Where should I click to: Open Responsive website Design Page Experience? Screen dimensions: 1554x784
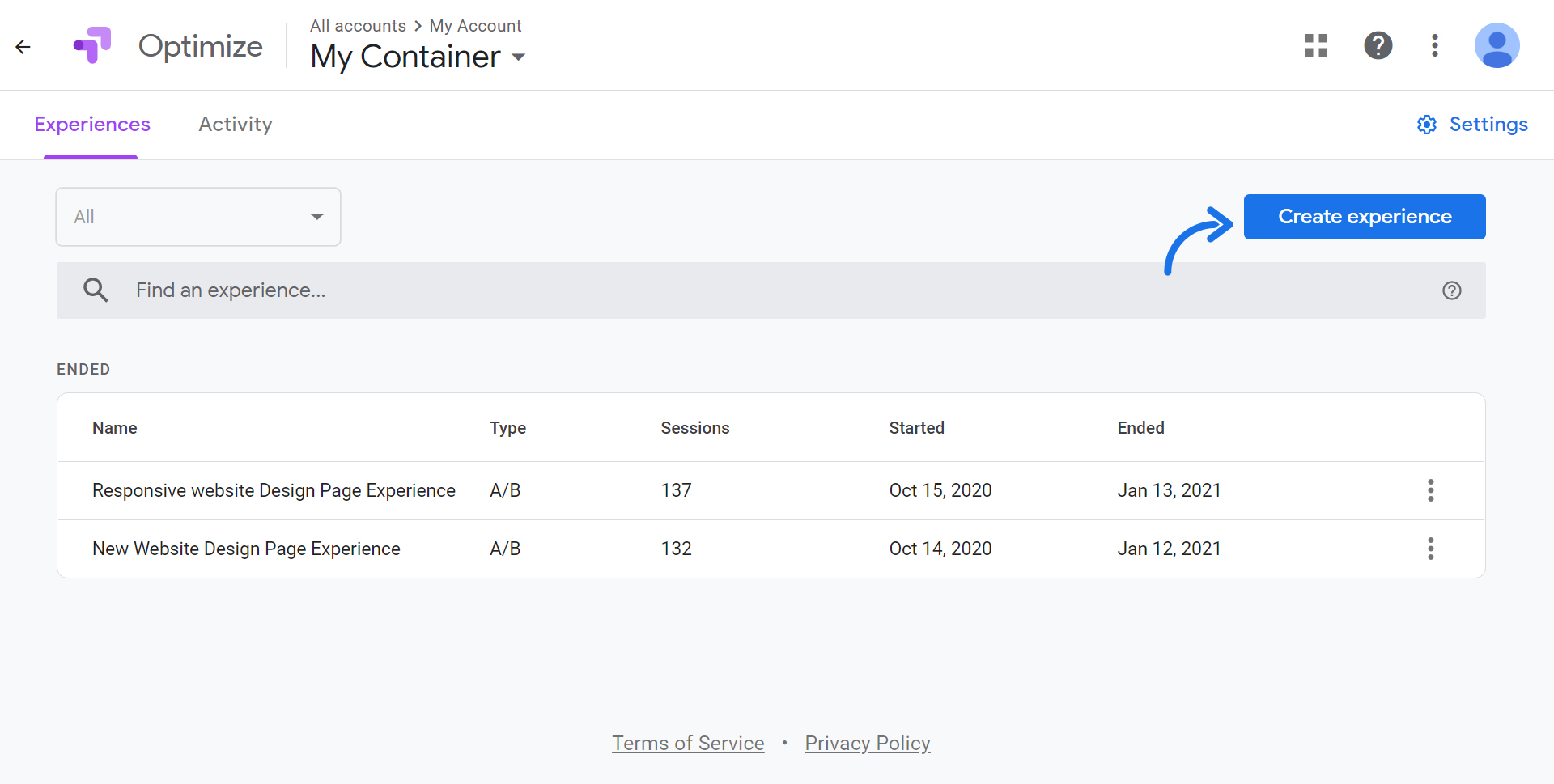(x=274, y=490)
